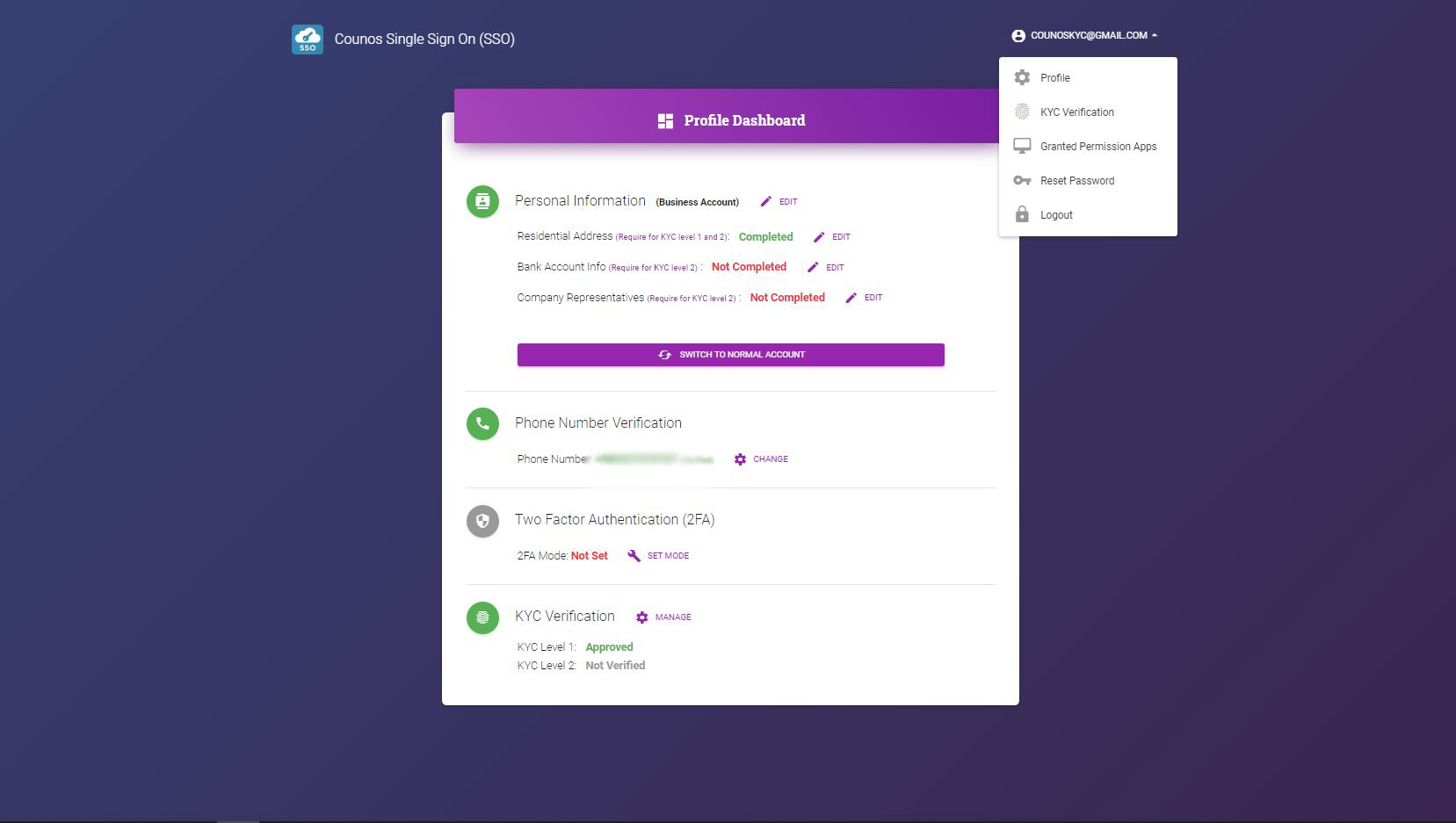Viewport: 1456px width, 823px height.
Task: Change the phone number
Action: click(x=762, y=459)
